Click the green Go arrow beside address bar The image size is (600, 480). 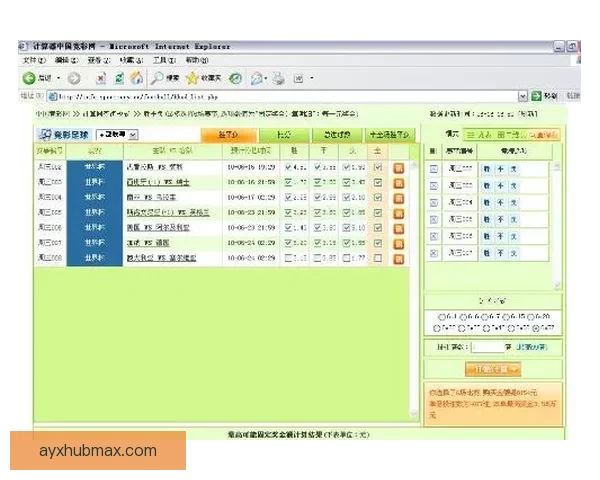point(536,96)
